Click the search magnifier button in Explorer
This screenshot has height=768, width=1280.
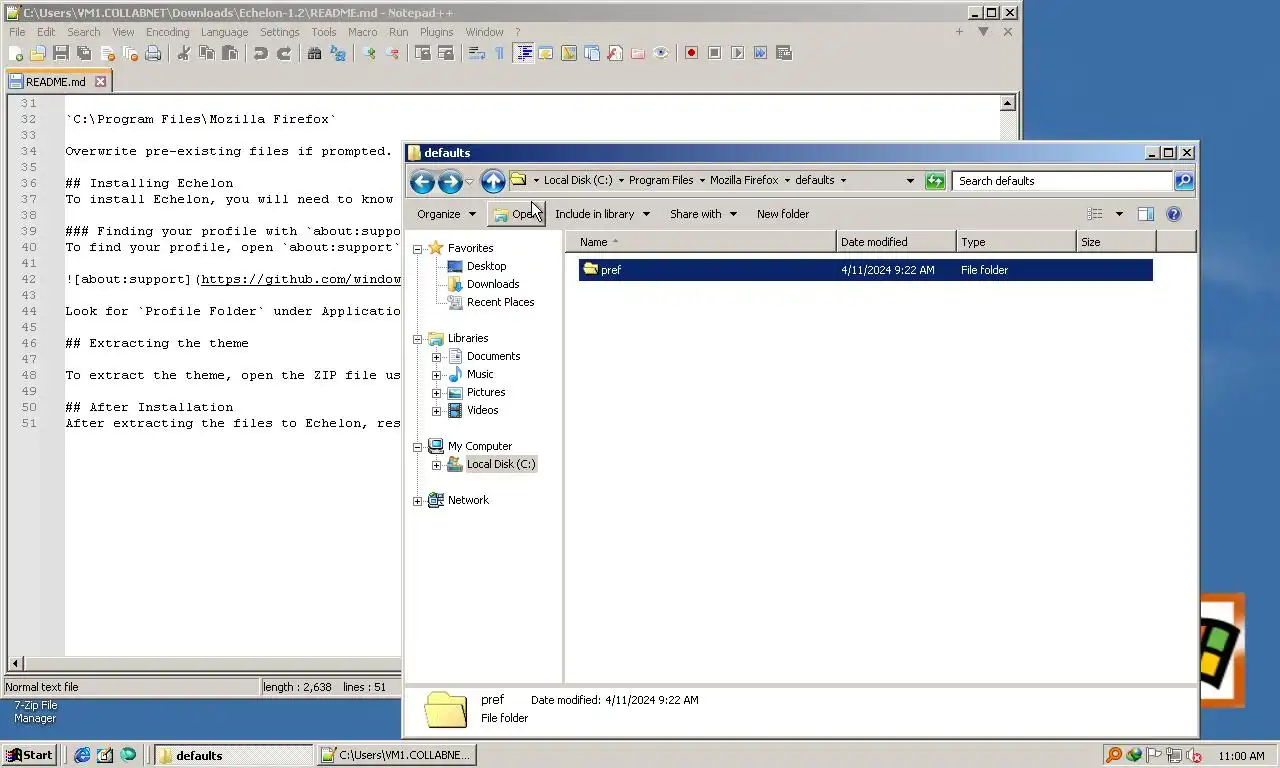coord(1184,181)
